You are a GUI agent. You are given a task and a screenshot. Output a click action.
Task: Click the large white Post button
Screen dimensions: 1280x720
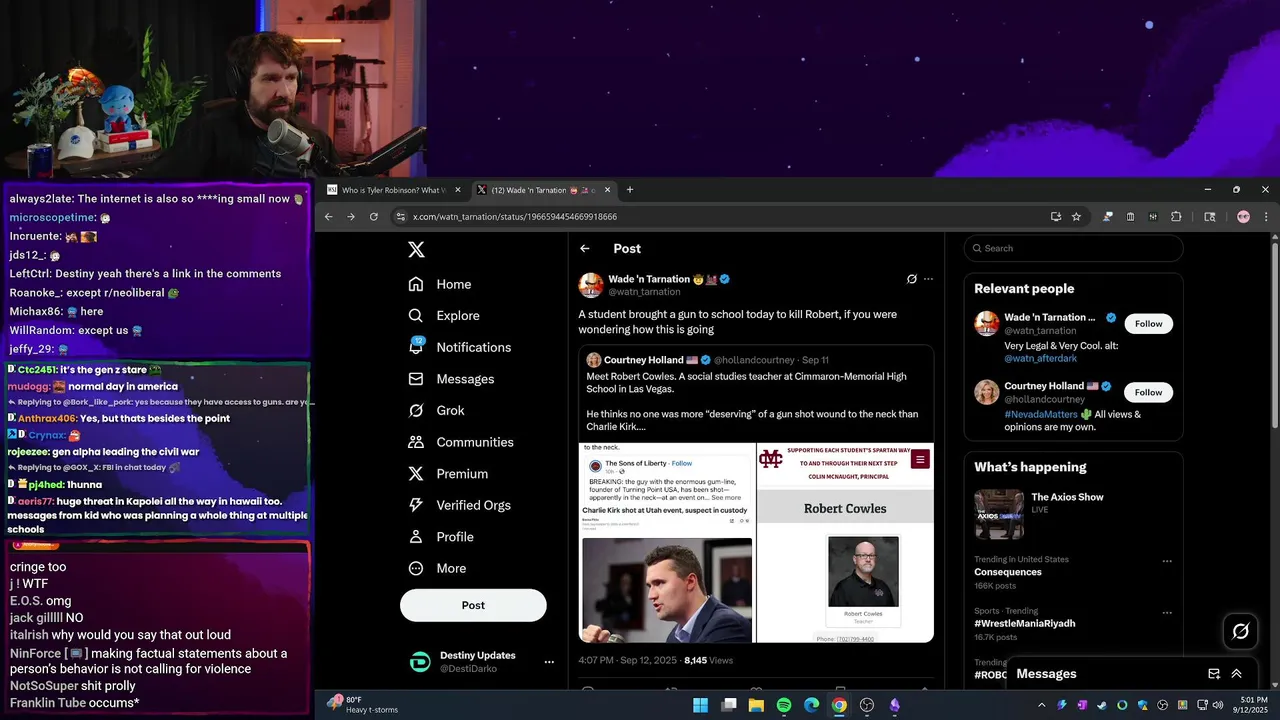point(473,605)
